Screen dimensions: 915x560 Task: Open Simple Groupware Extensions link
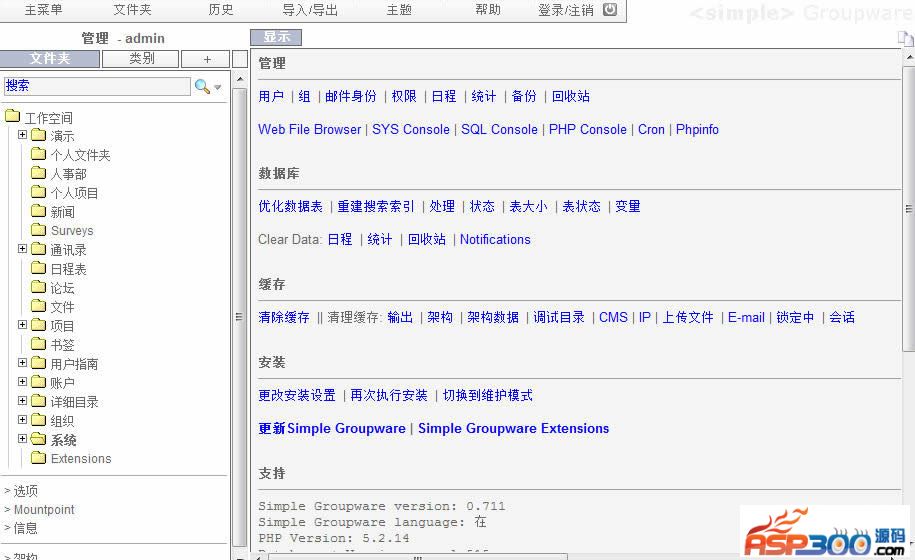514,428
